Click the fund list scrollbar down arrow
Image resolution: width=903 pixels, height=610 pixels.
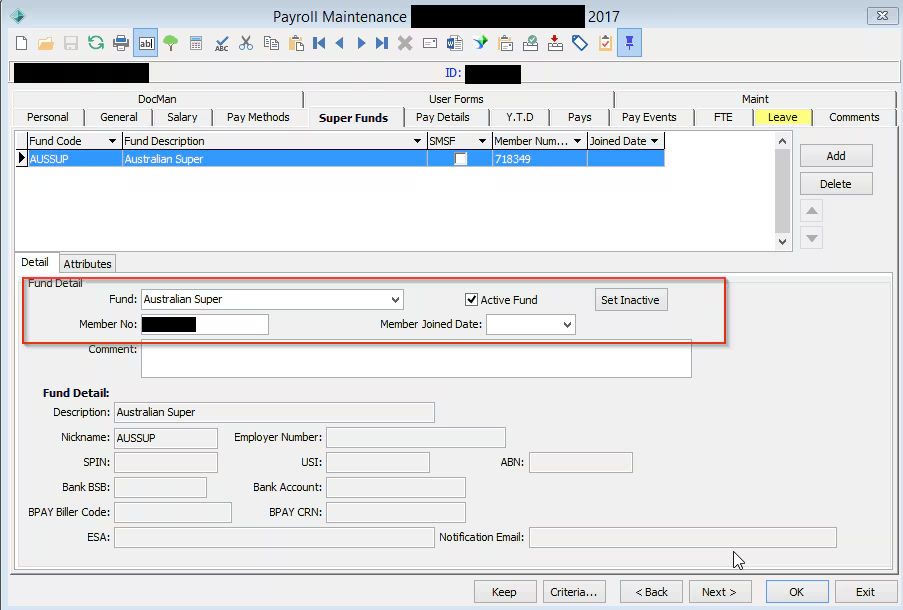click(x=782, y=242)
